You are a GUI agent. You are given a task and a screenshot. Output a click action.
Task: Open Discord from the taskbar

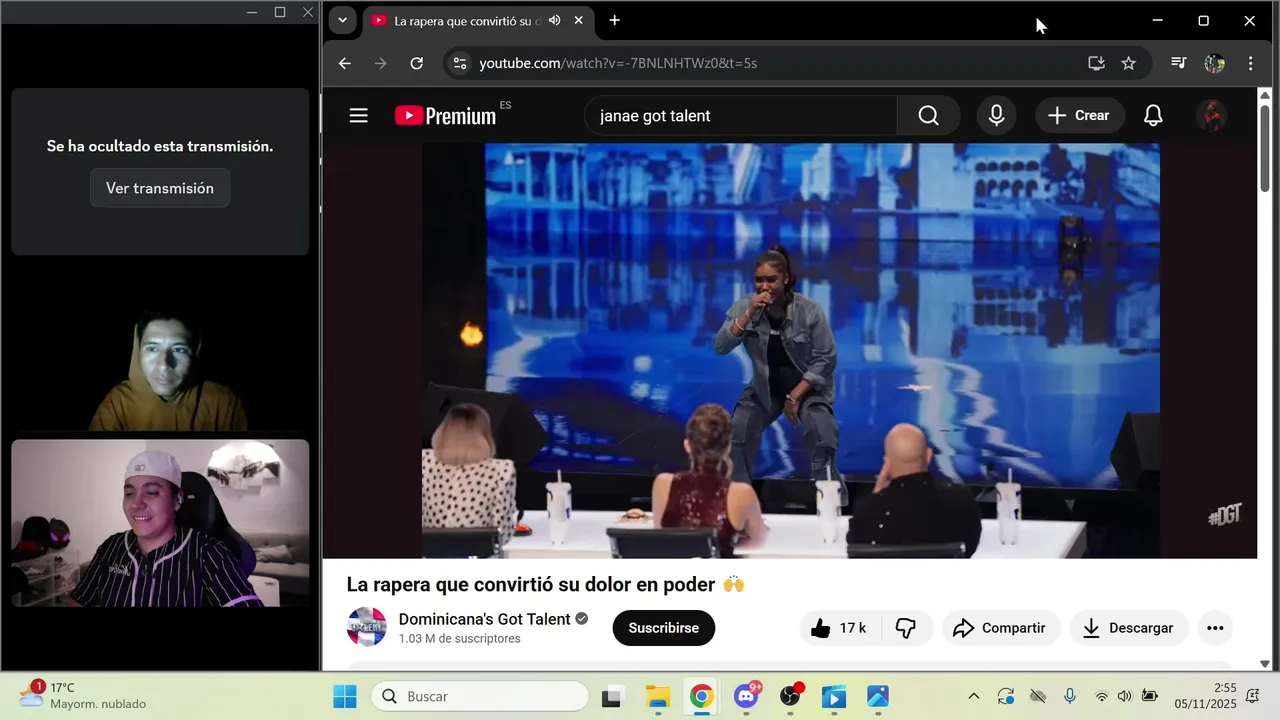(x=746, y=696)
